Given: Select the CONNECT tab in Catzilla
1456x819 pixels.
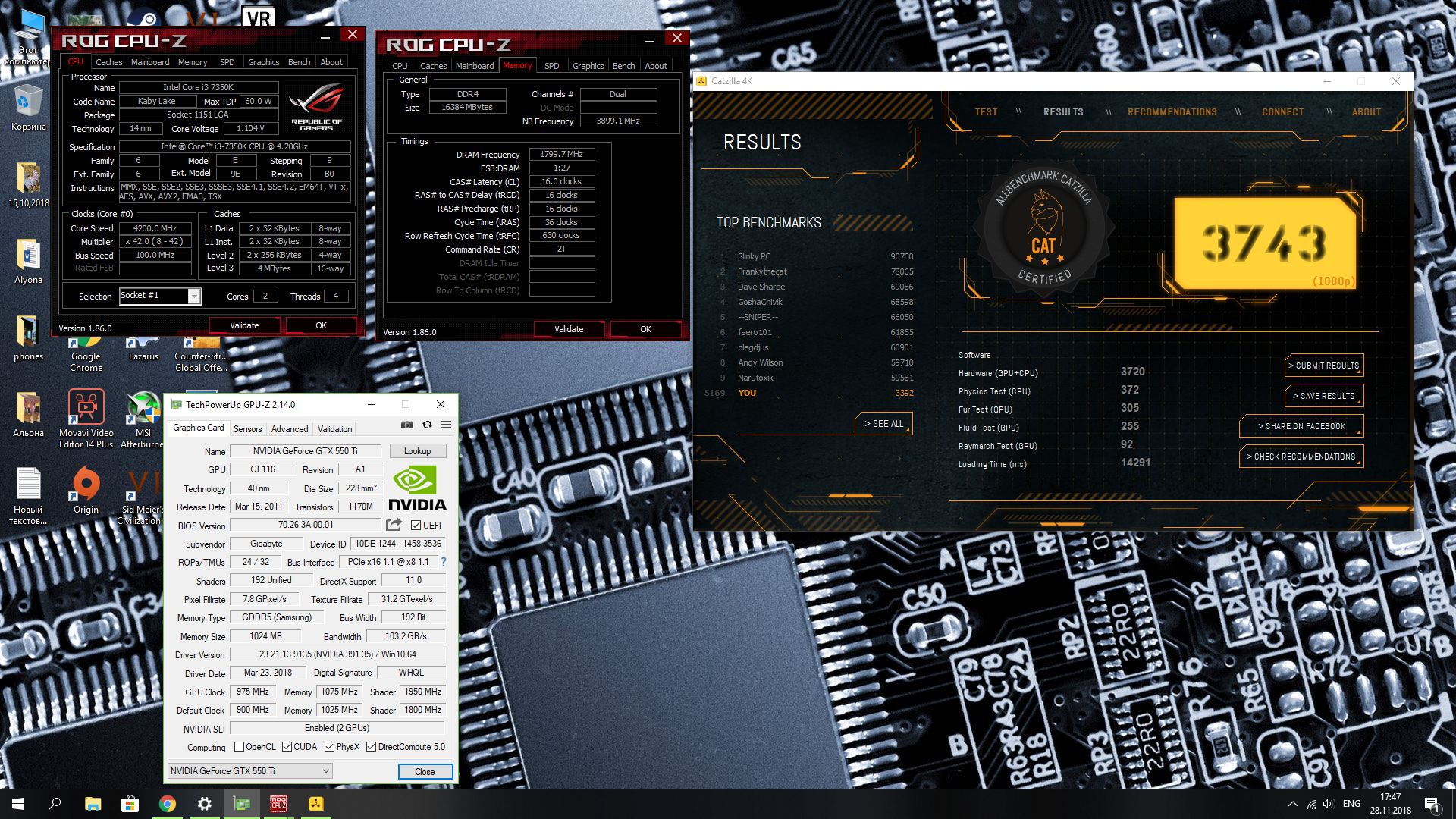Looking at the screenshot, I should (x=1282, y=112).
